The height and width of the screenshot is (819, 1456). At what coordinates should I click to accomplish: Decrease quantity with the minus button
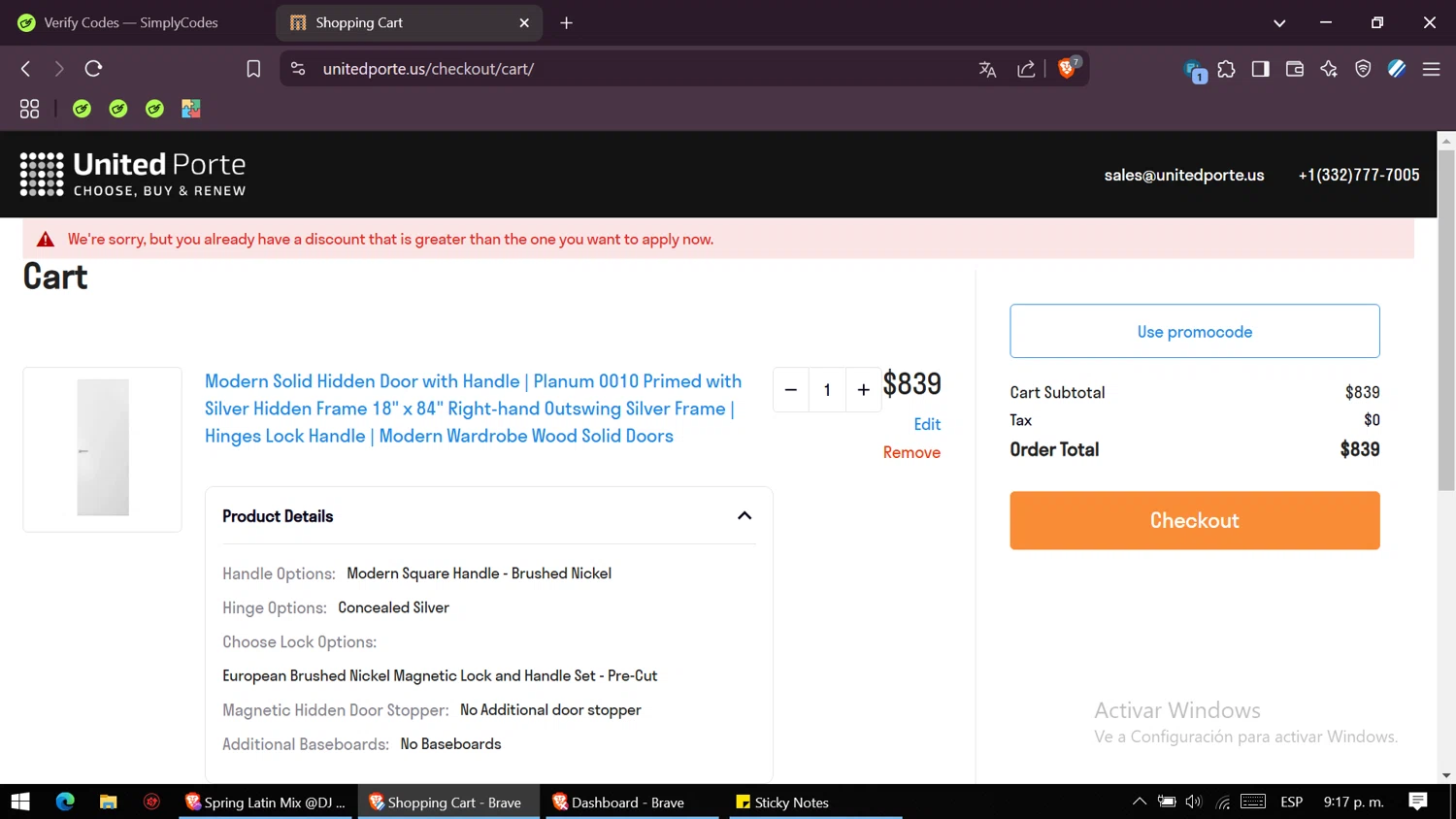coord(790,390)
